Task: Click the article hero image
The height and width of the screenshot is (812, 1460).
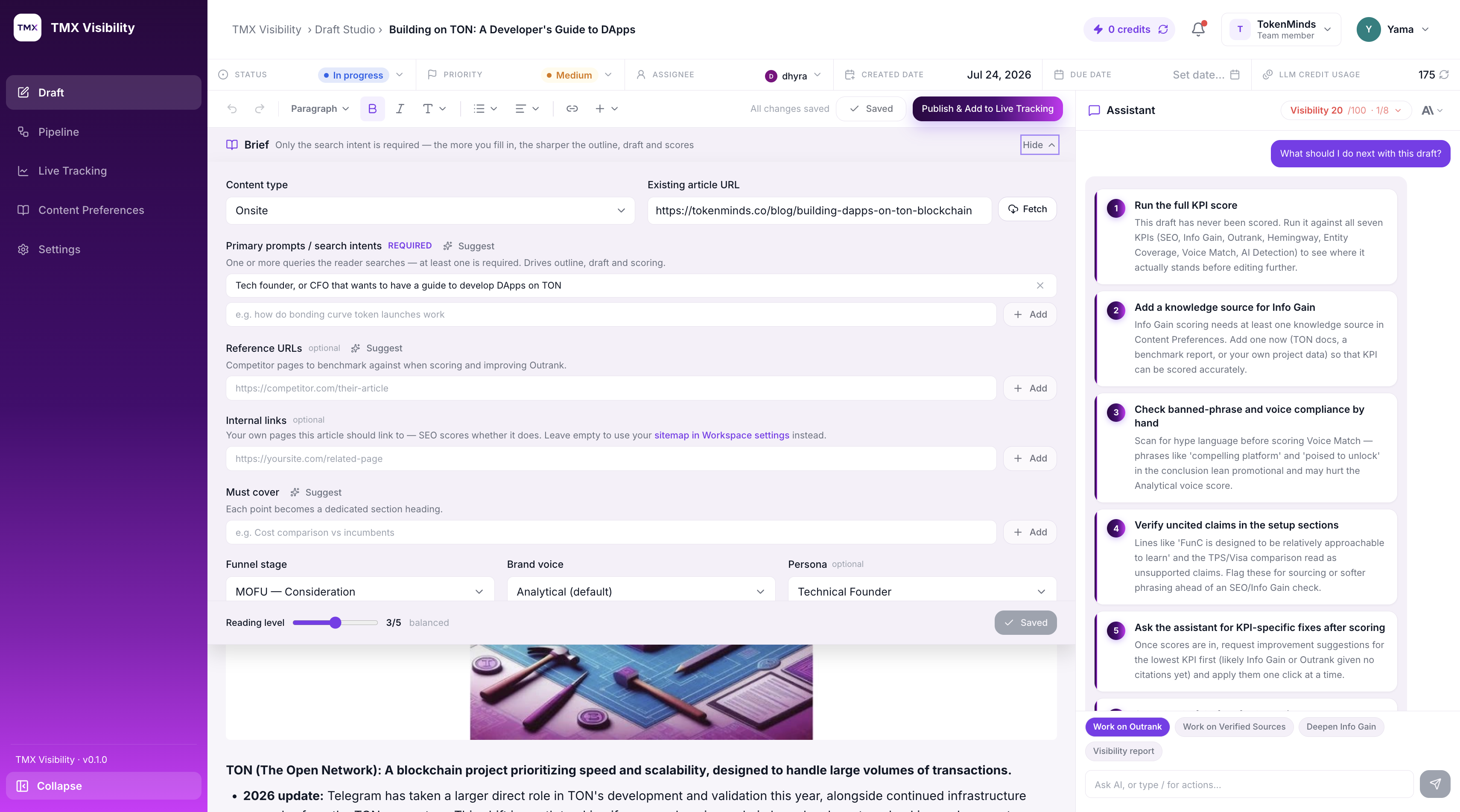Action: pos(641,692)
